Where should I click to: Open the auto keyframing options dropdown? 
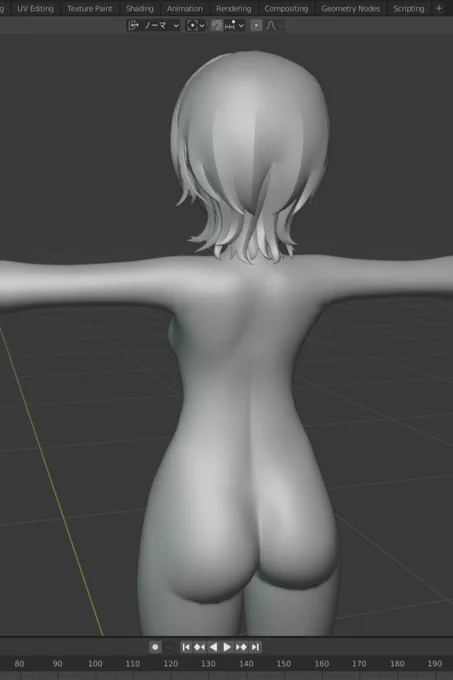coord(169,647)
